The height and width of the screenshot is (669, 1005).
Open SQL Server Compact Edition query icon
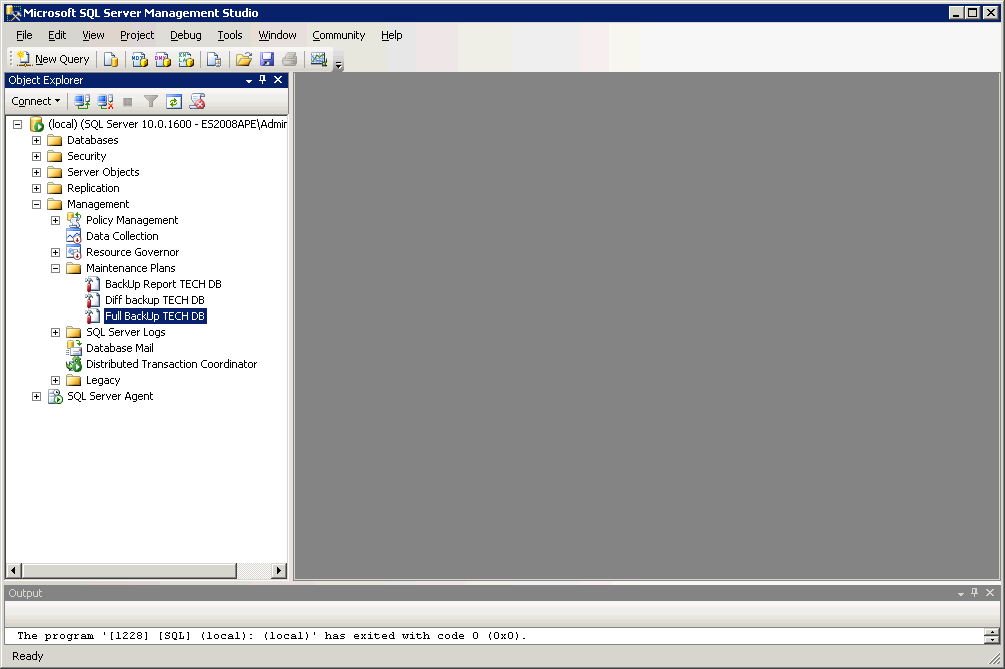pos(214,59)
